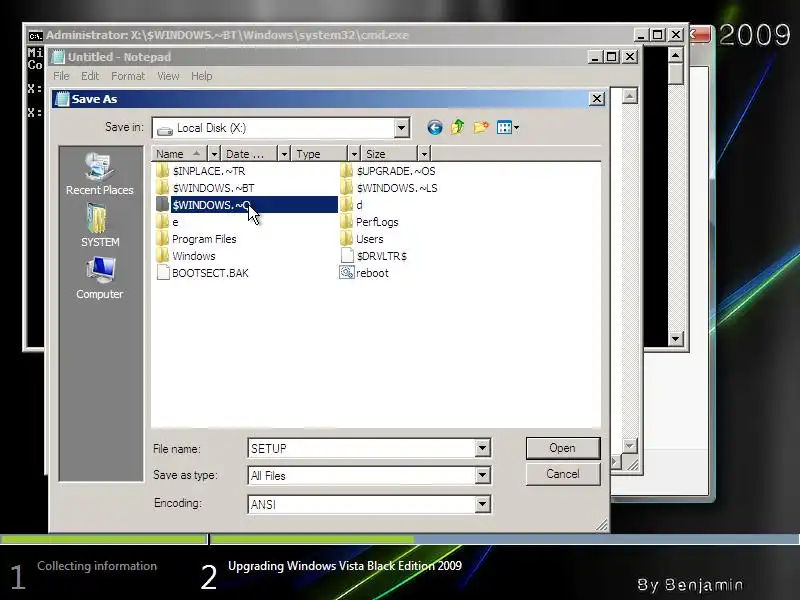Expand the Encoding dropdown

coord(482,505)
